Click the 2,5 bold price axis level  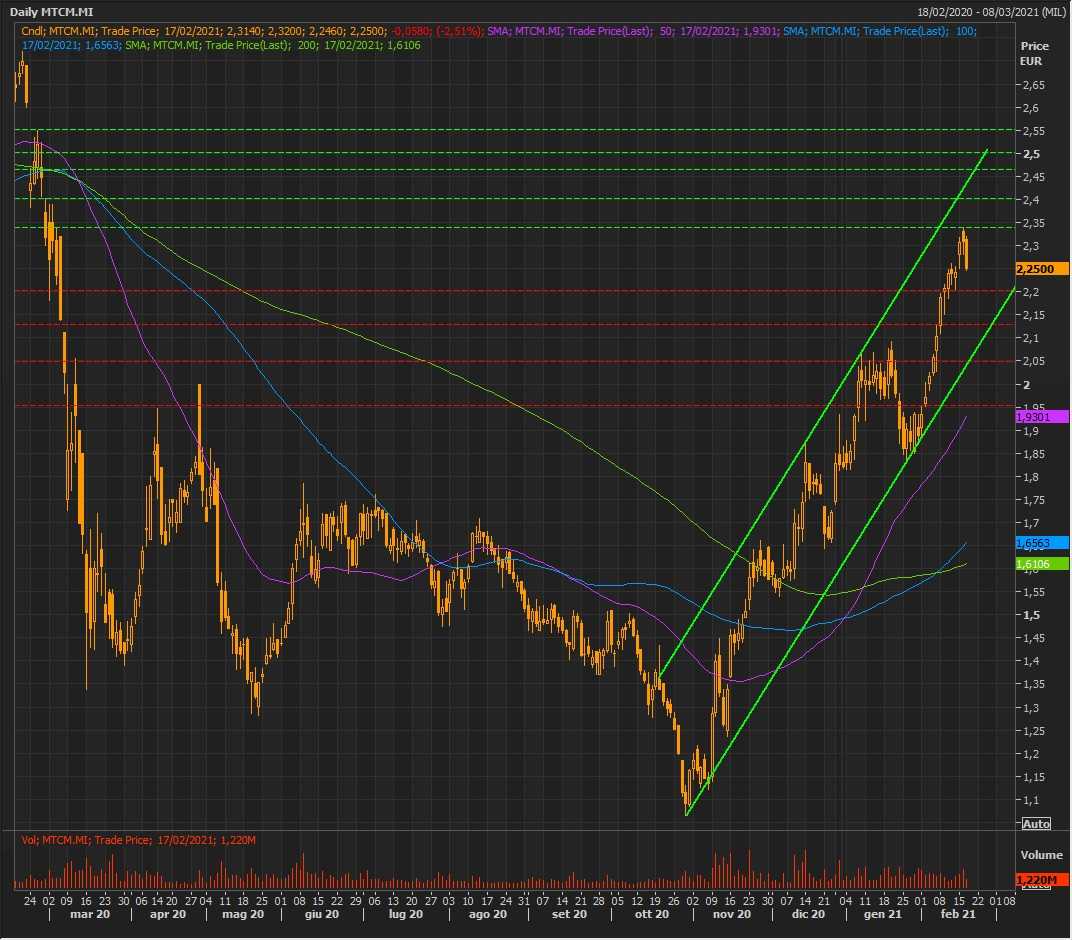pyautogui.click(x=1030, y=154)
